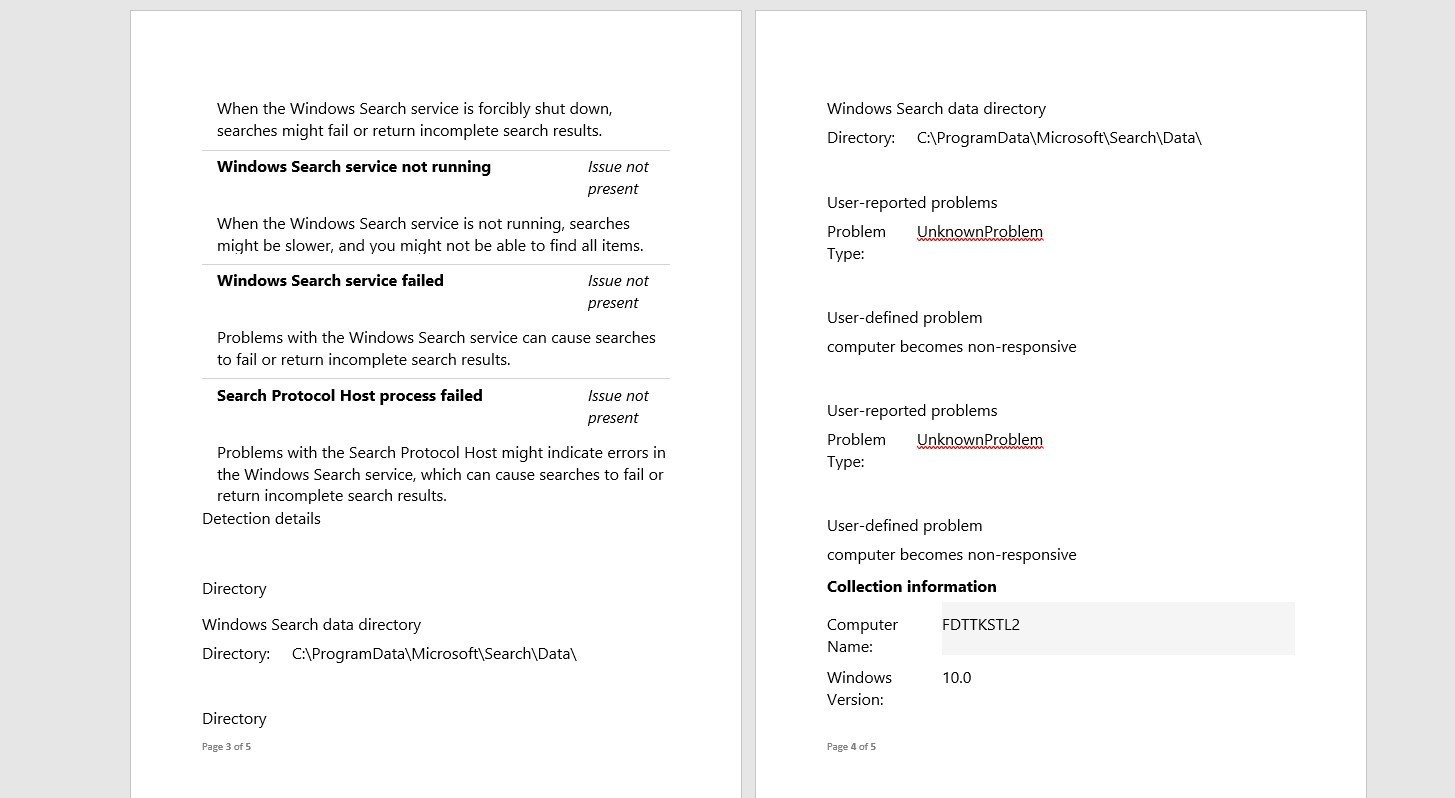Click the first 'User-reported problems' heading
The width and height of the screenshot is (1455, 798).
(x=912, y=203)
